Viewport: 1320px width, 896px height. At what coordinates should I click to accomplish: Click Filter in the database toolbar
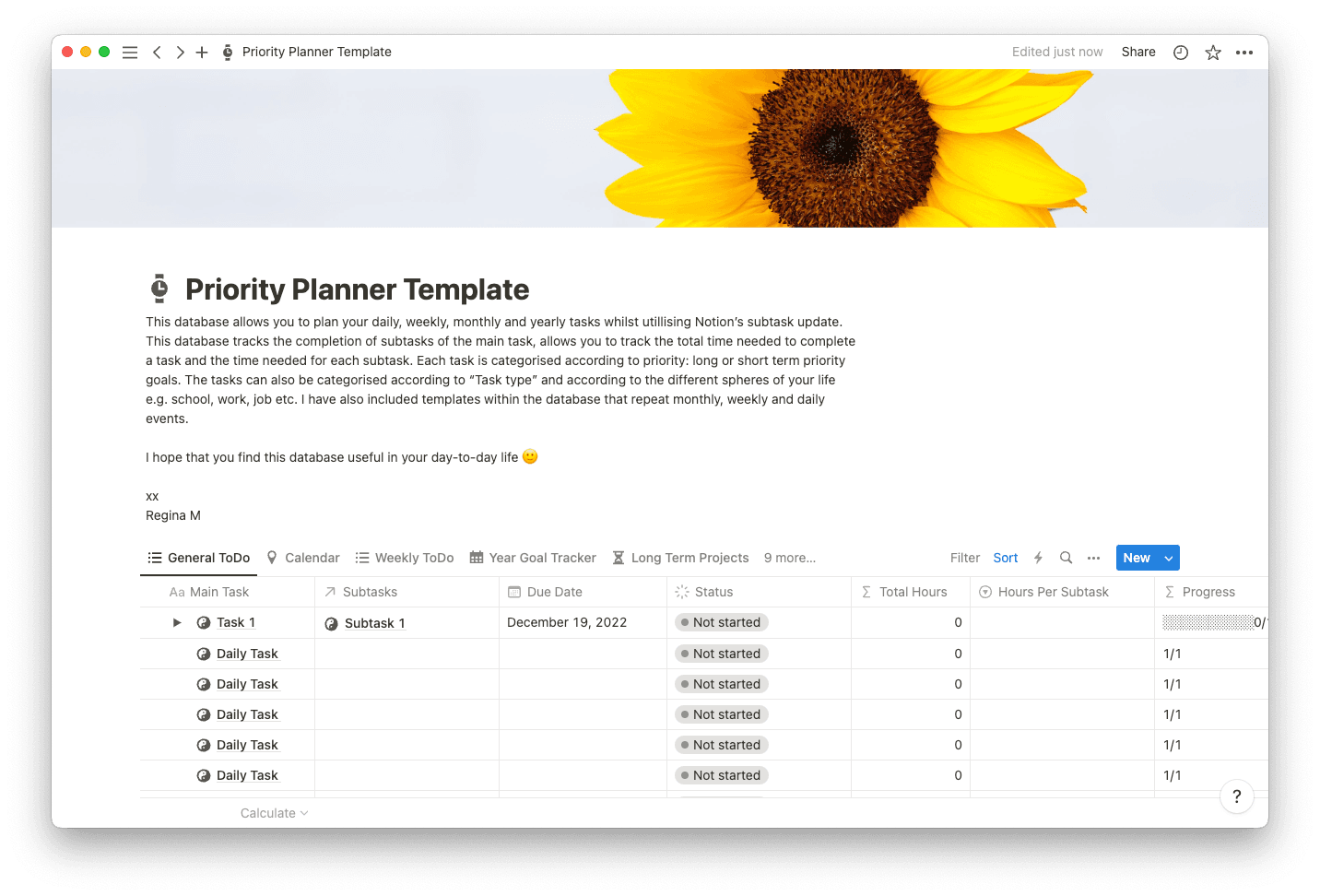(964, 558)
